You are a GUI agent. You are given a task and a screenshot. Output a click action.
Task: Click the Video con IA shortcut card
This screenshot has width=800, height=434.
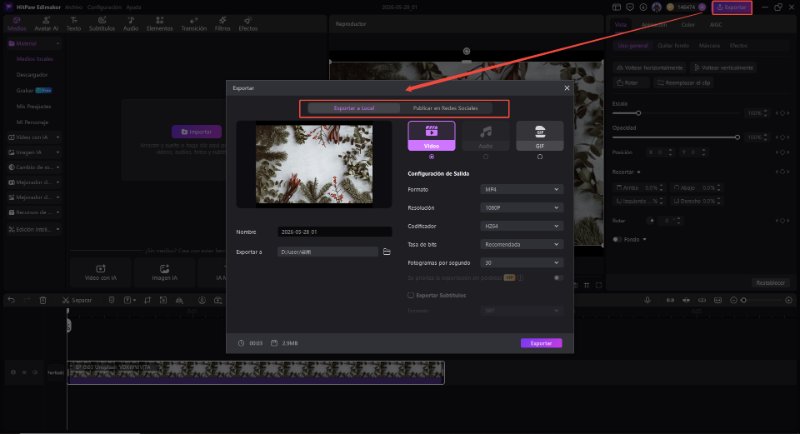pyautogui.click(x=101, y=272)
